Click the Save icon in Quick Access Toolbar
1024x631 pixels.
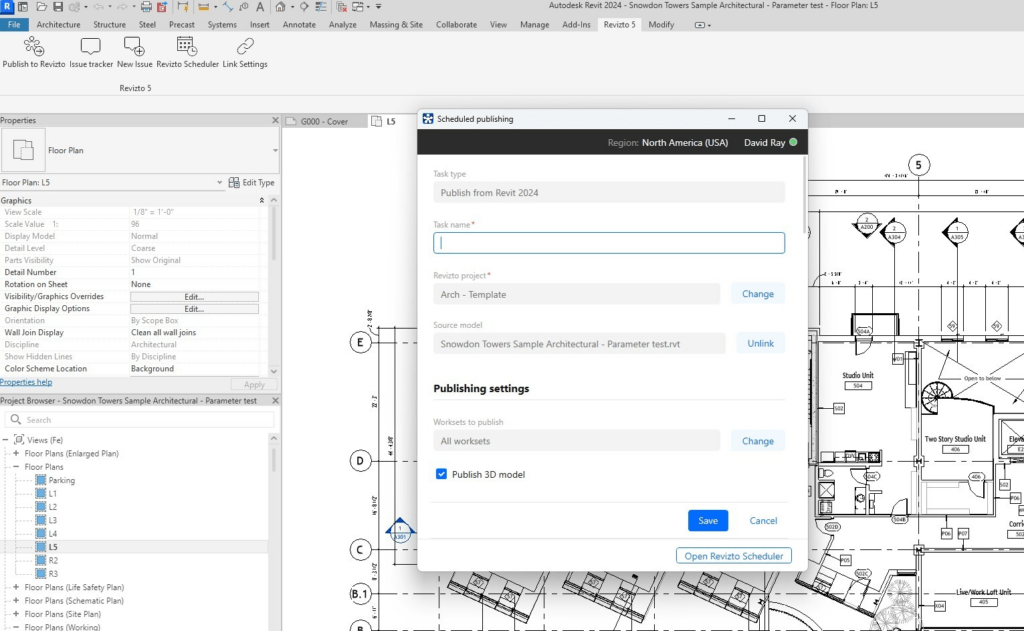[x=58, y=8]
